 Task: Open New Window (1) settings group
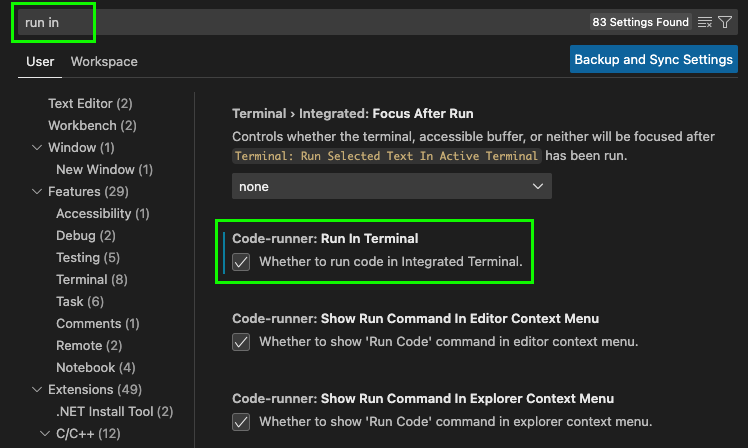pos(104,169)
